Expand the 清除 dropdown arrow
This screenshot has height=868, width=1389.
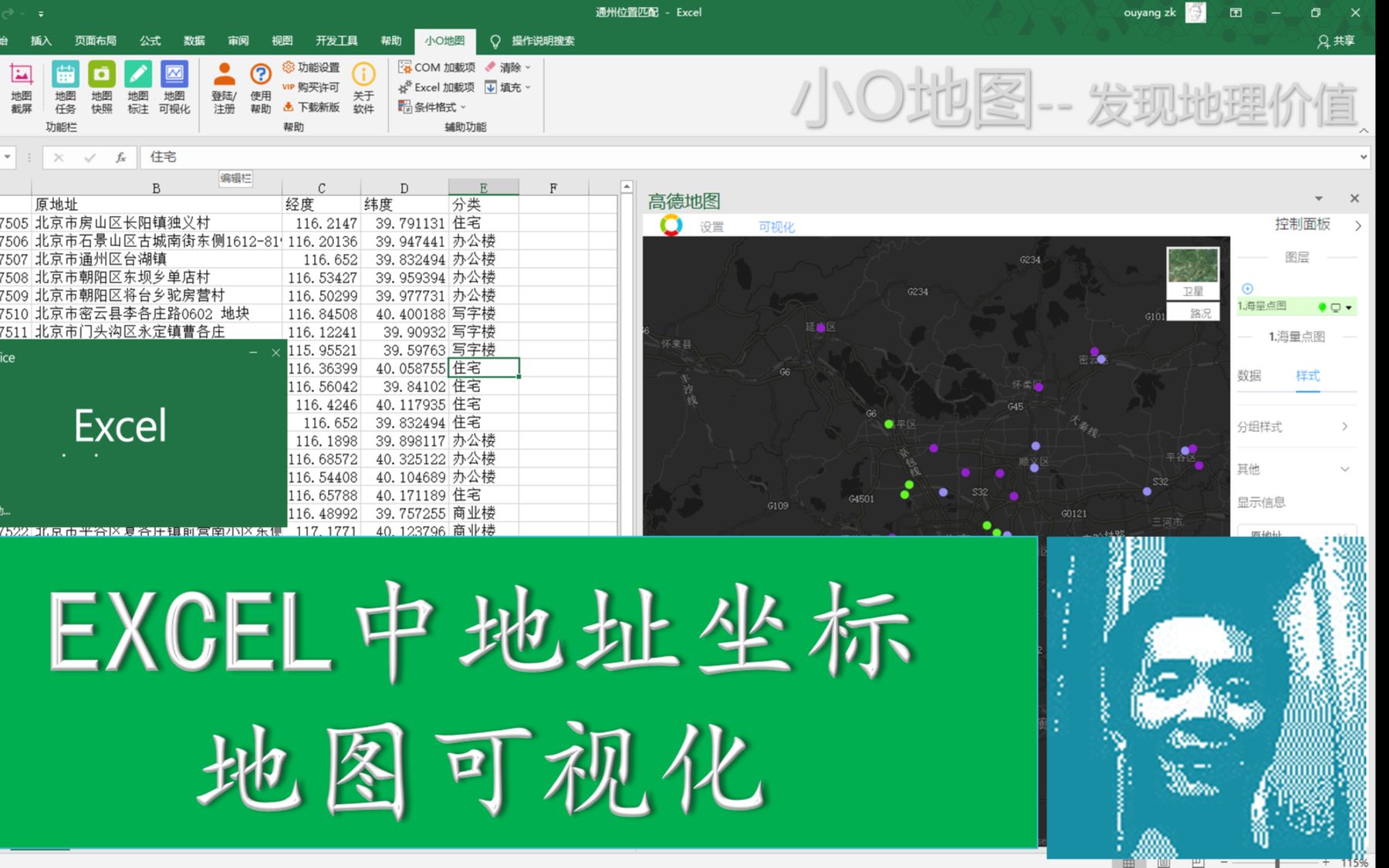pos(529,67)
